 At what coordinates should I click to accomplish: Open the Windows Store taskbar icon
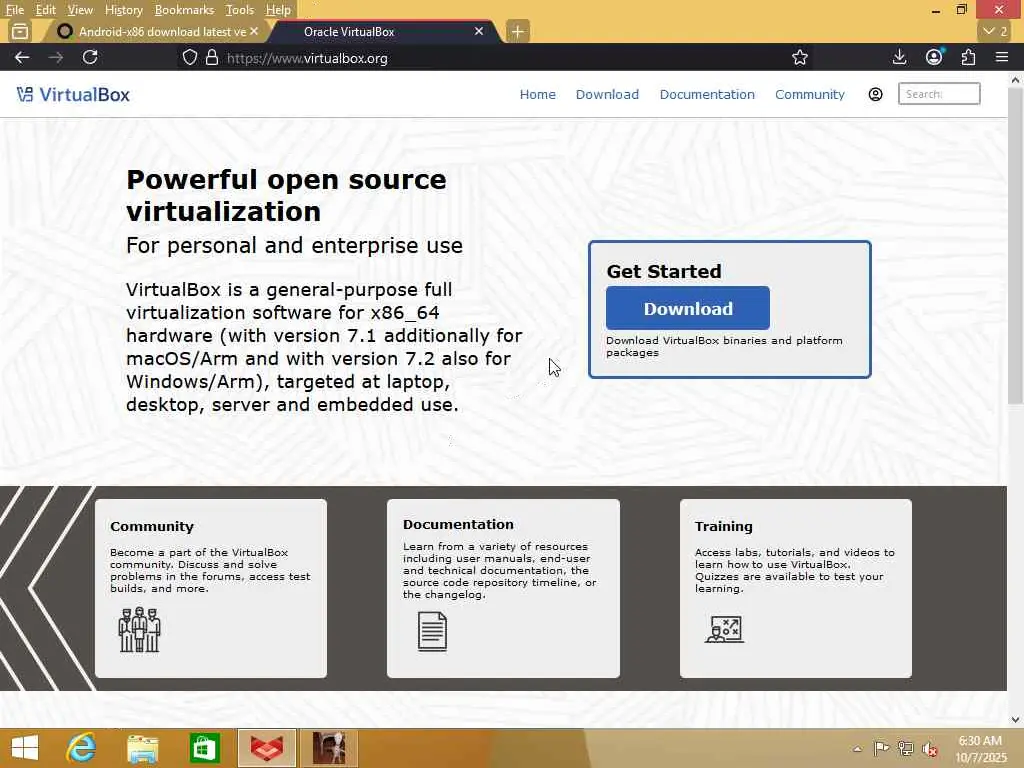204,748
